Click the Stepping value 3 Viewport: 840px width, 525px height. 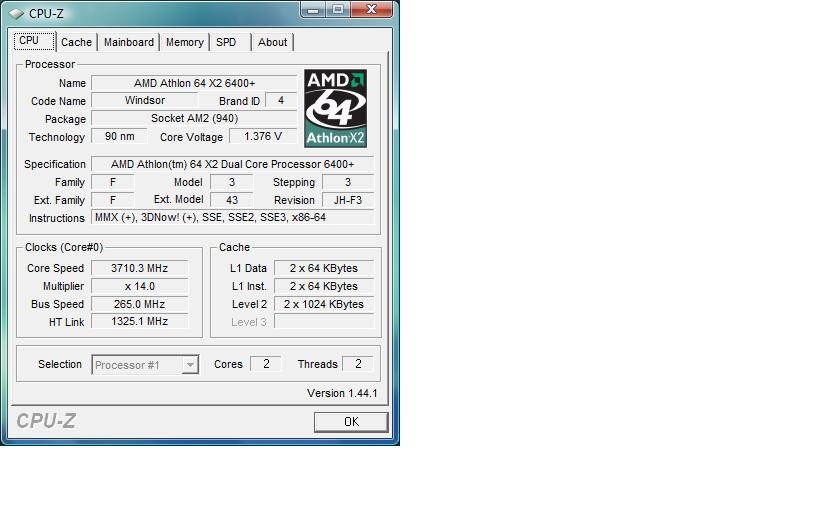coord(348,182)
